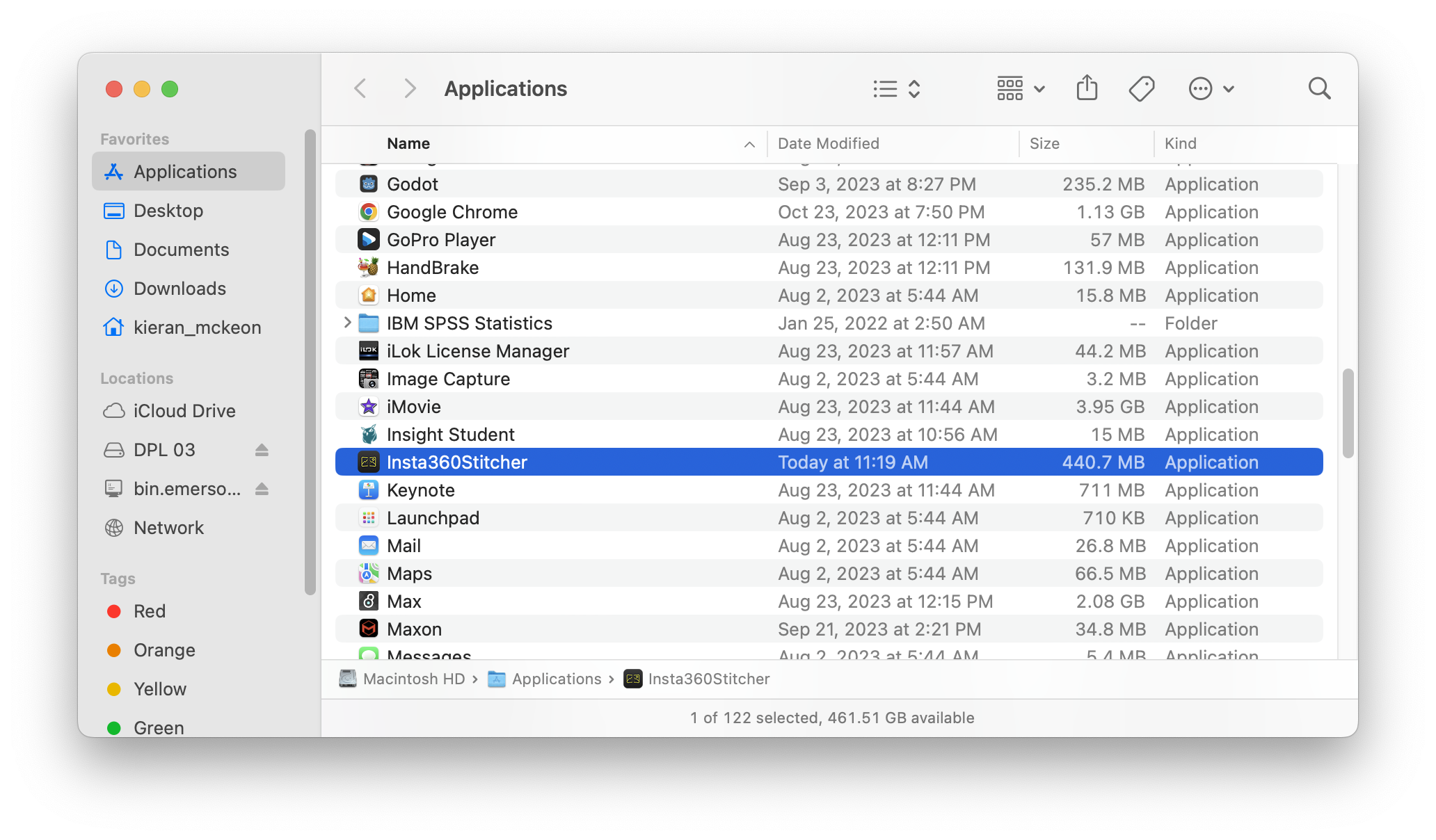Open the ellipsis Action menu dropdown
1436x840 pixels.
[x=1211, y=88]
